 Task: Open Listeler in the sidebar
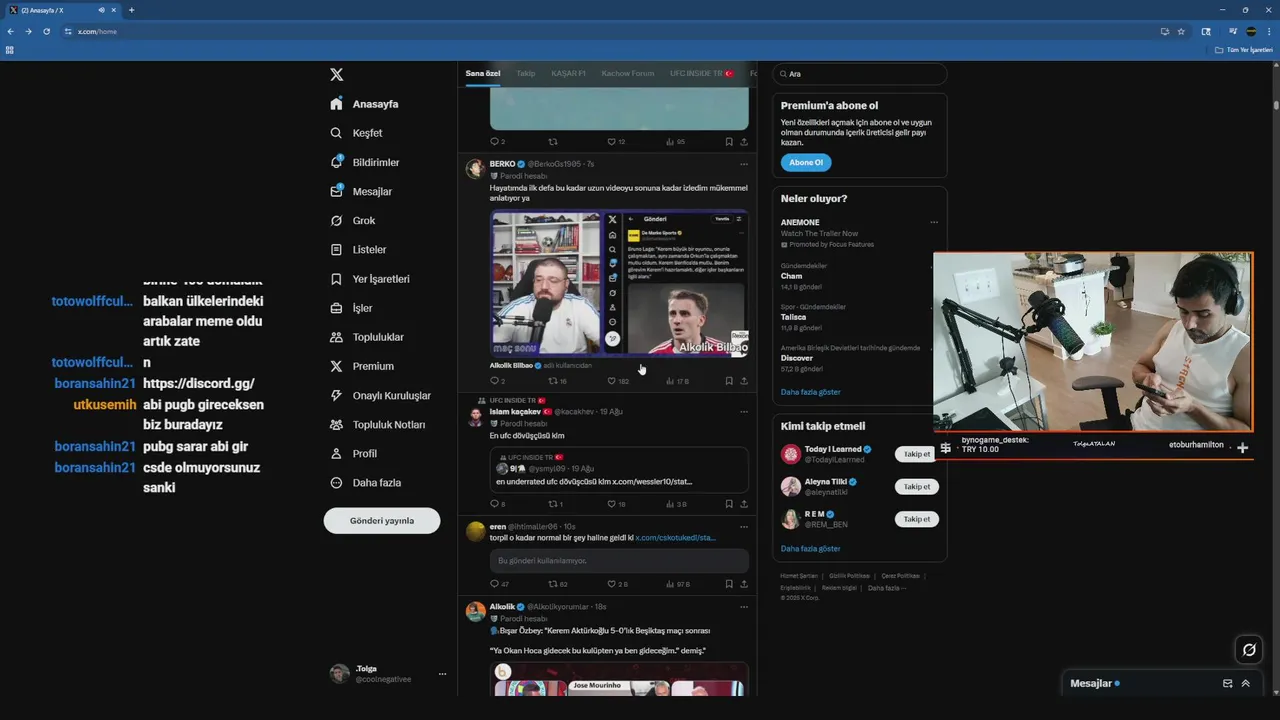358,249
